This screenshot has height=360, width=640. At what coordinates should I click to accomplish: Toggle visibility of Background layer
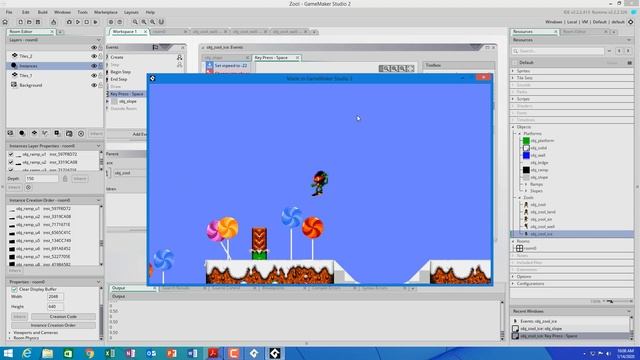pos(94,85)
